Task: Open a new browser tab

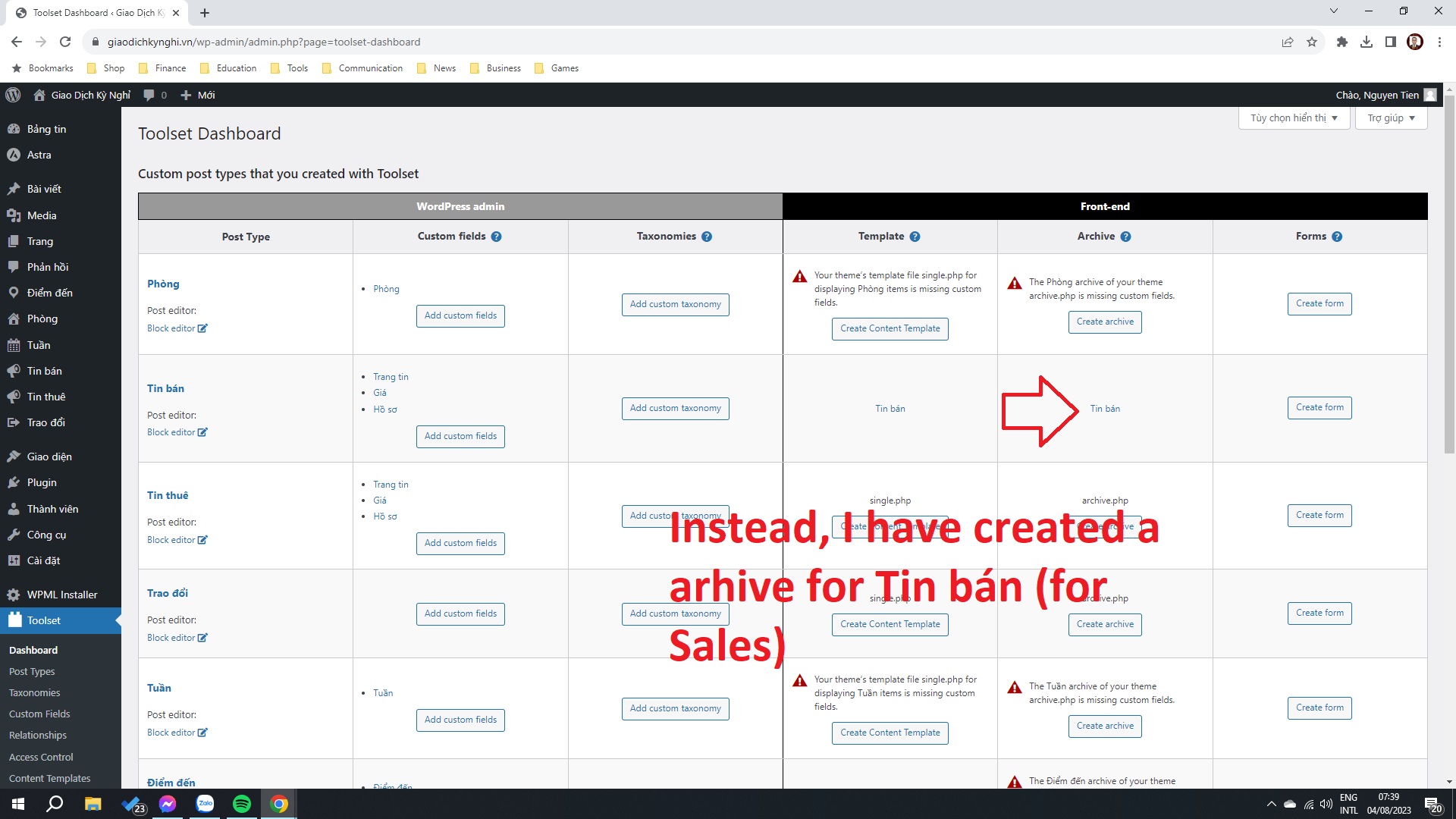Action: [x=205, y=13]
